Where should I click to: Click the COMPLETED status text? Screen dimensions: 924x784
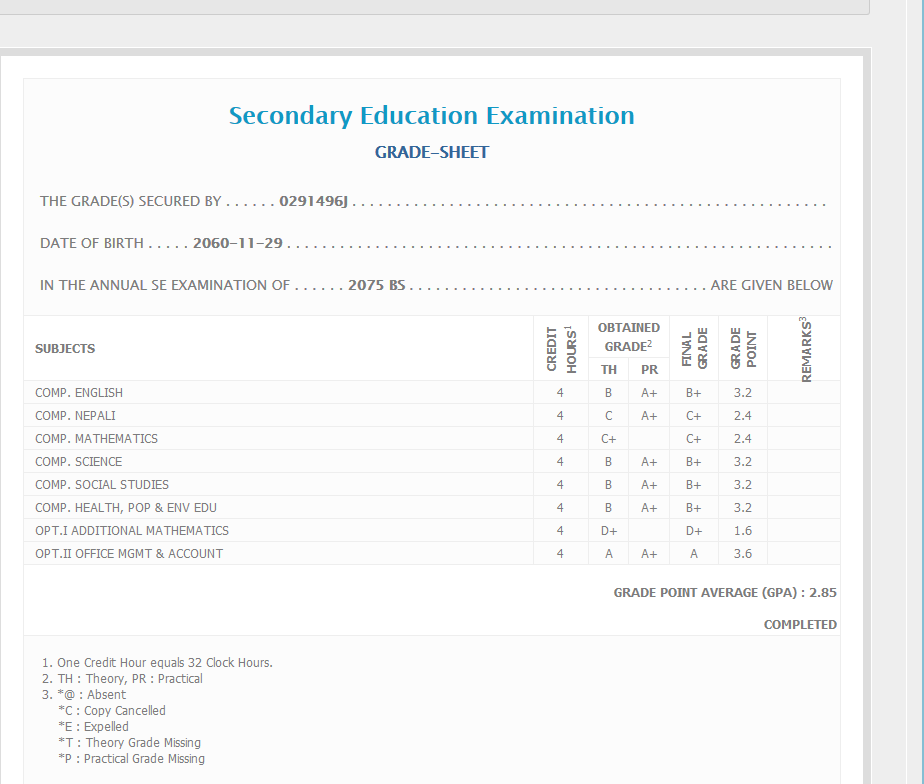coord(800,625)
